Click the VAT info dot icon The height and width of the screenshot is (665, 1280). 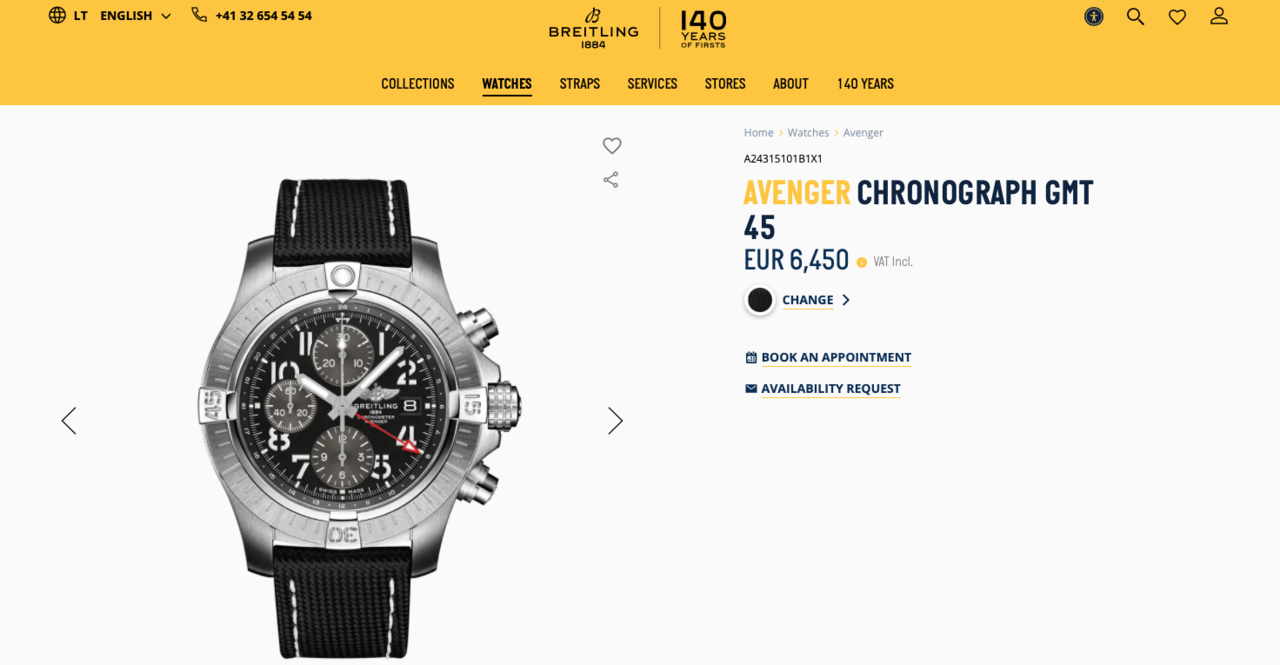(x=861, y=262)
